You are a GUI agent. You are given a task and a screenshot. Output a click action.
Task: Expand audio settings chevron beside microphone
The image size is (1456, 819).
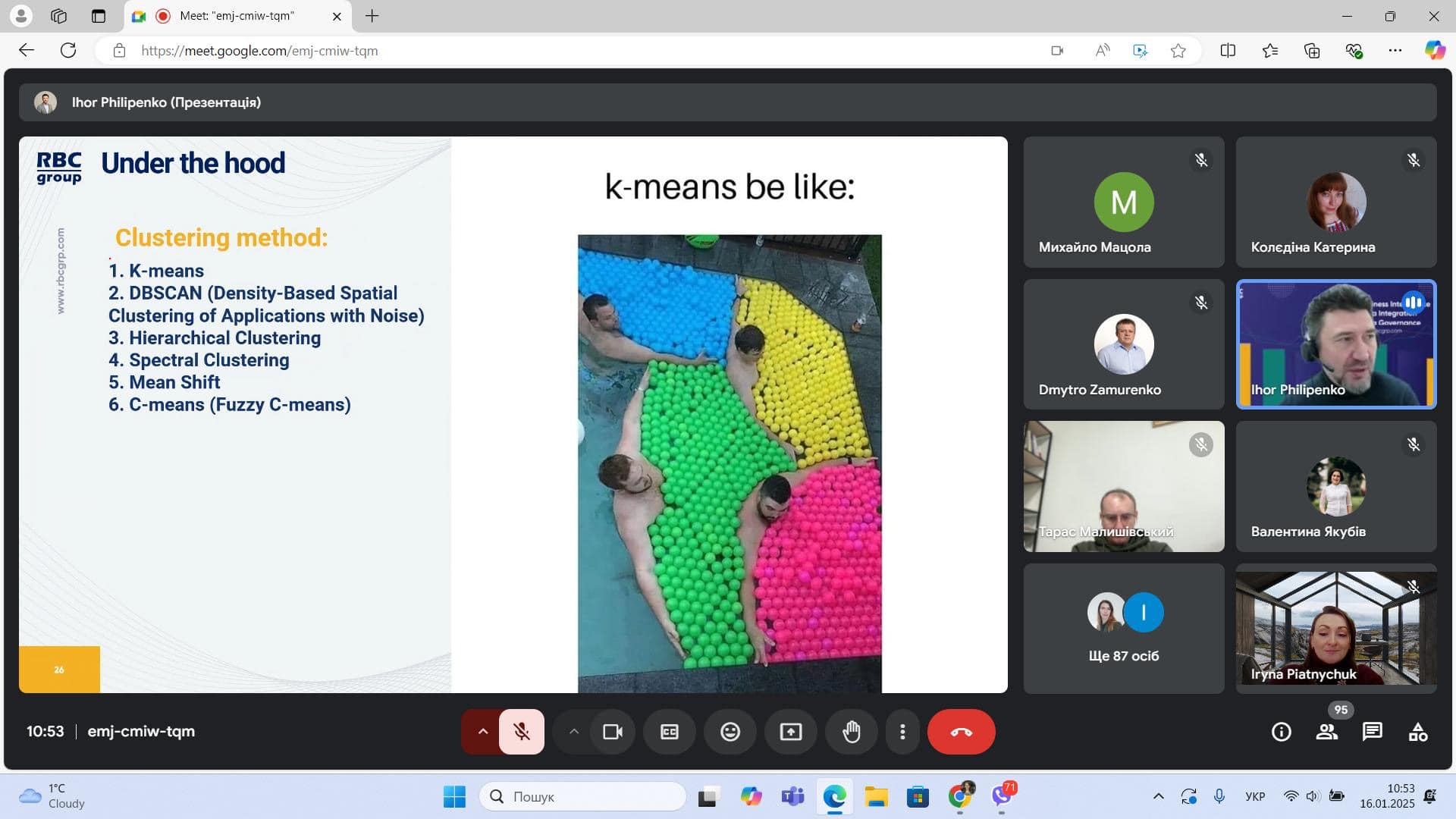[x=482, y=732]
